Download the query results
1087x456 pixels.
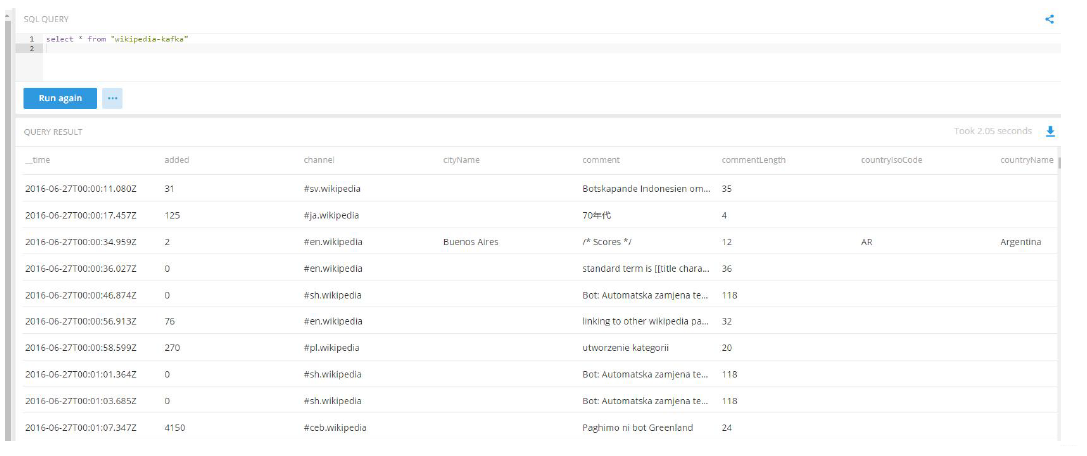coord(1050,131)
